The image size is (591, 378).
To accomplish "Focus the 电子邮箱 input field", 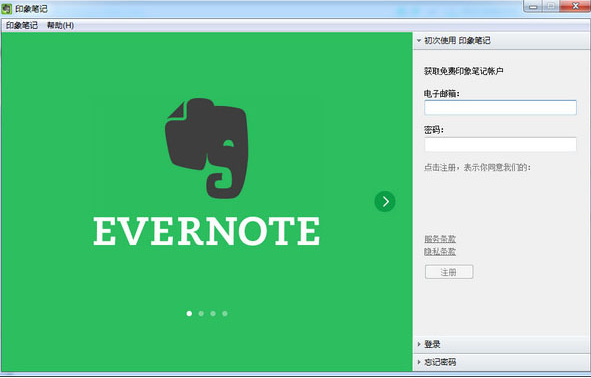I will [500, 108].
